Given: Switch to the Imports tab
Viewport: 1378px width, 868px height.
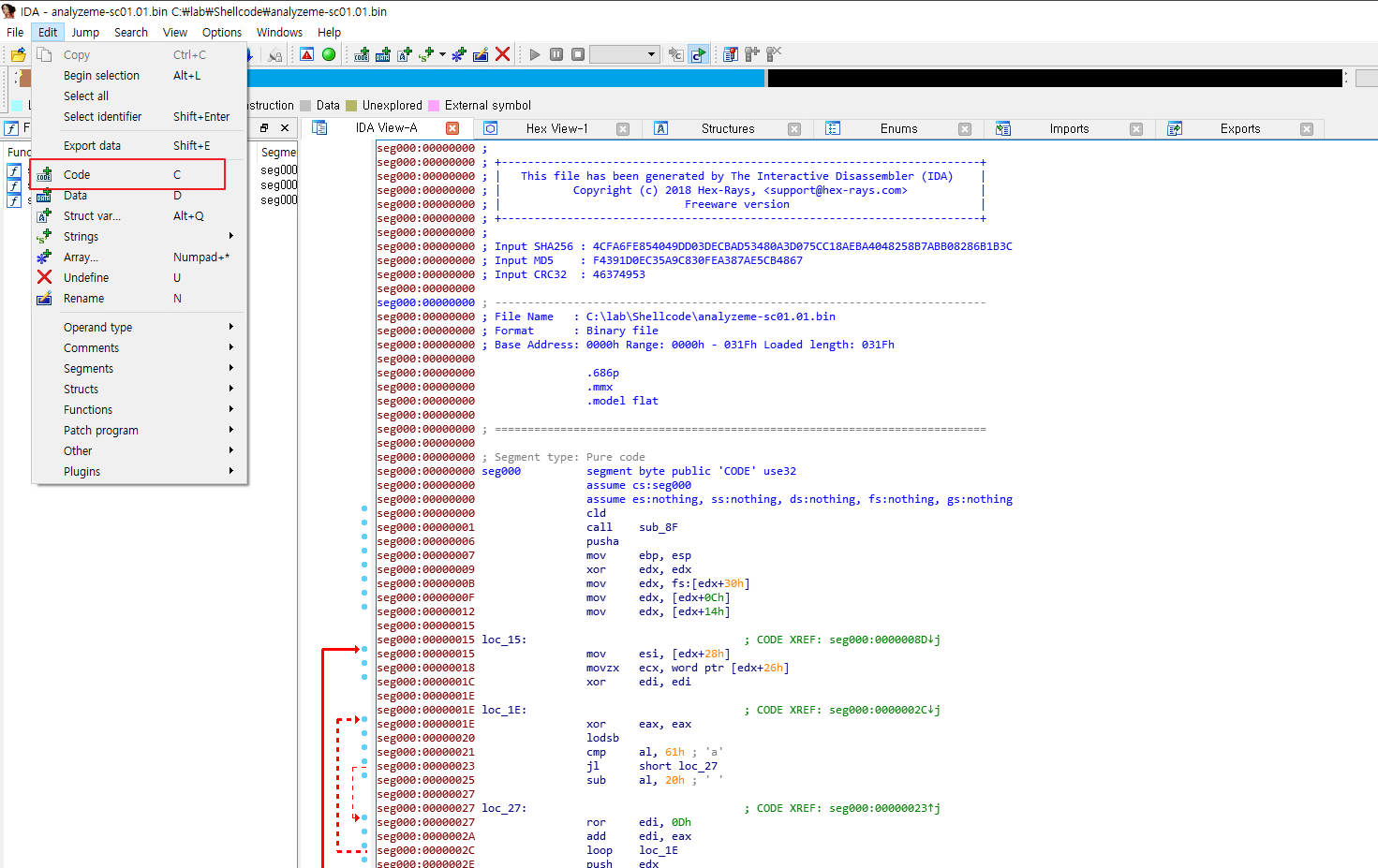Looking at the screenshot, I should (x=1069, y=129).
